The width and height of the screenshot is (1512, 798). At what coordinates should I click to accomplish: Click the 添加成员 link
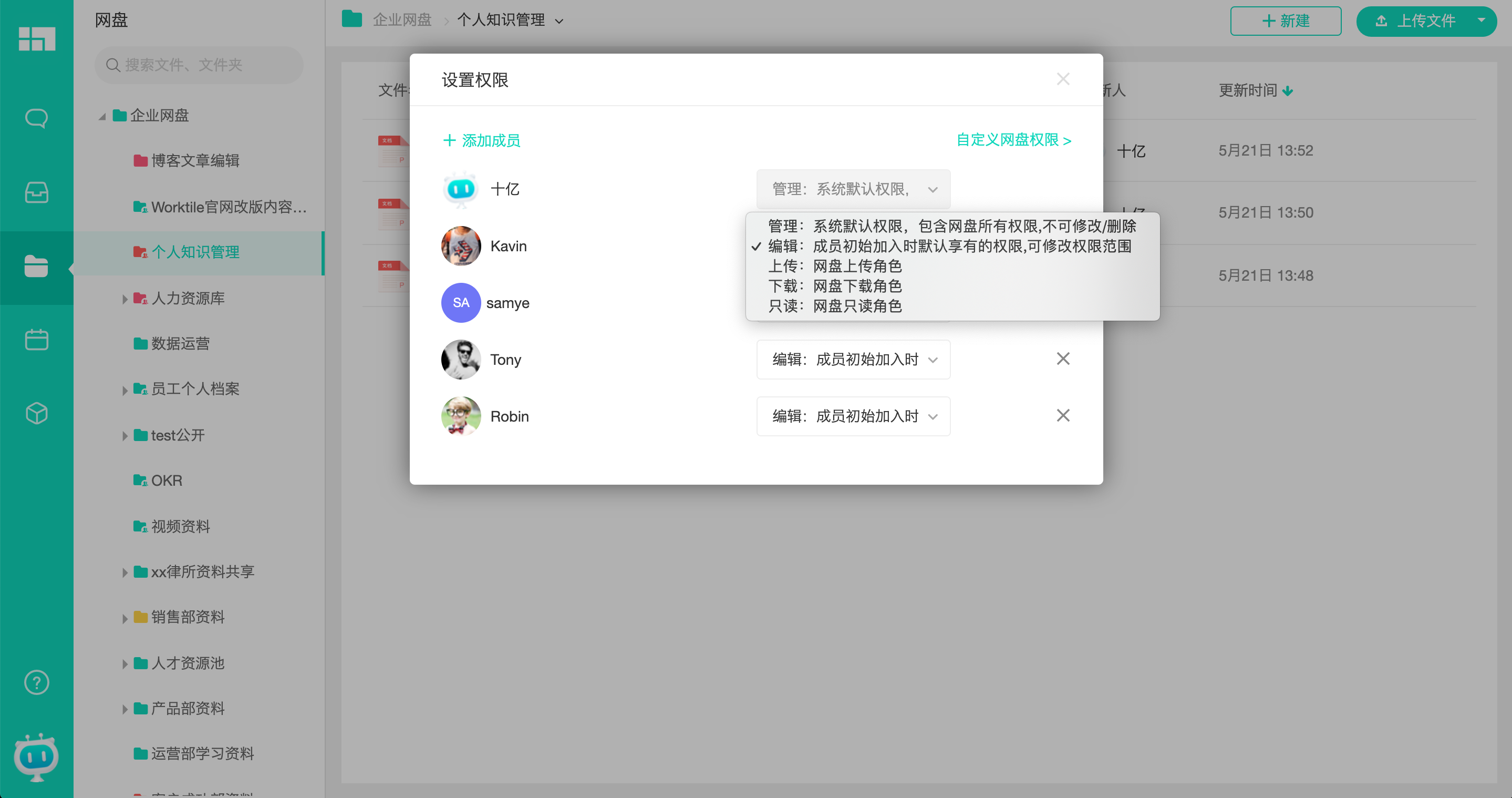coord(481,140)
